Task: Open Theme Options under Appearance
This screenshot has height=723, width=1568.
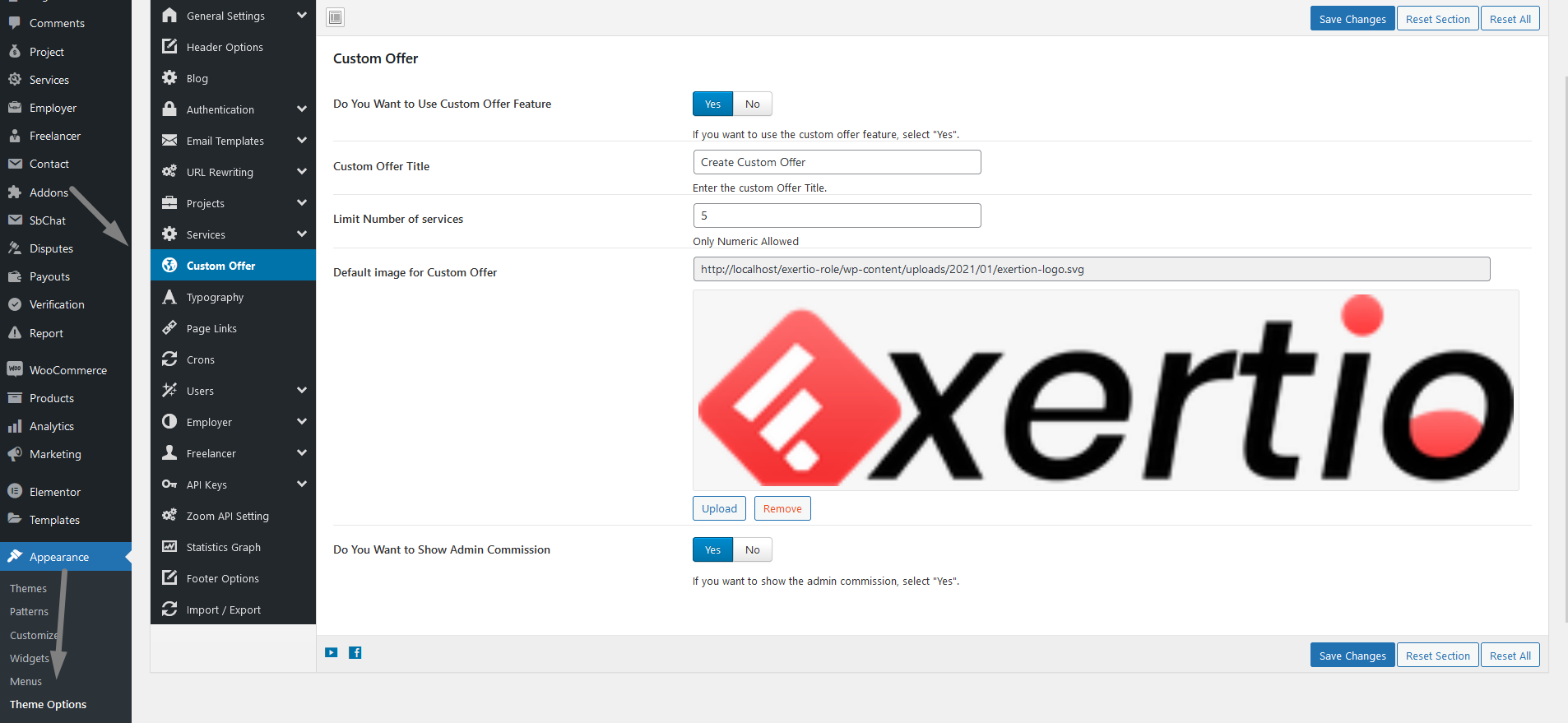Action: (48, 705)
